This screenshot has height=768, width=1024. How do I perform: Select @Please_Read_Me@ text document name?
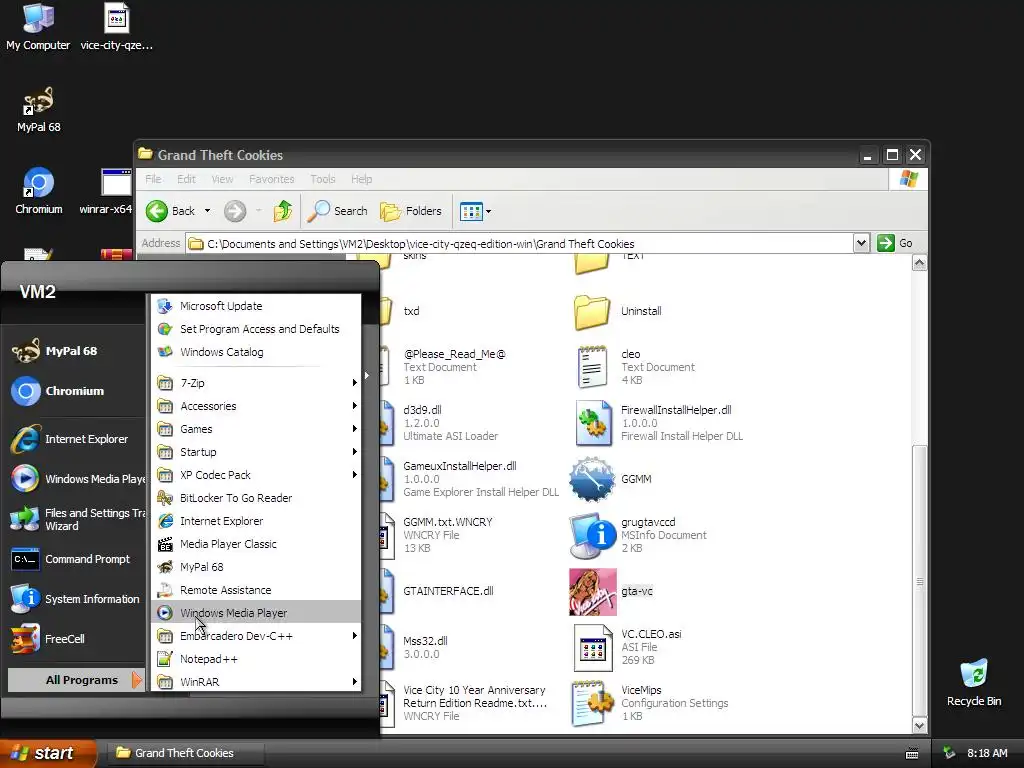[x=455, y=354]
